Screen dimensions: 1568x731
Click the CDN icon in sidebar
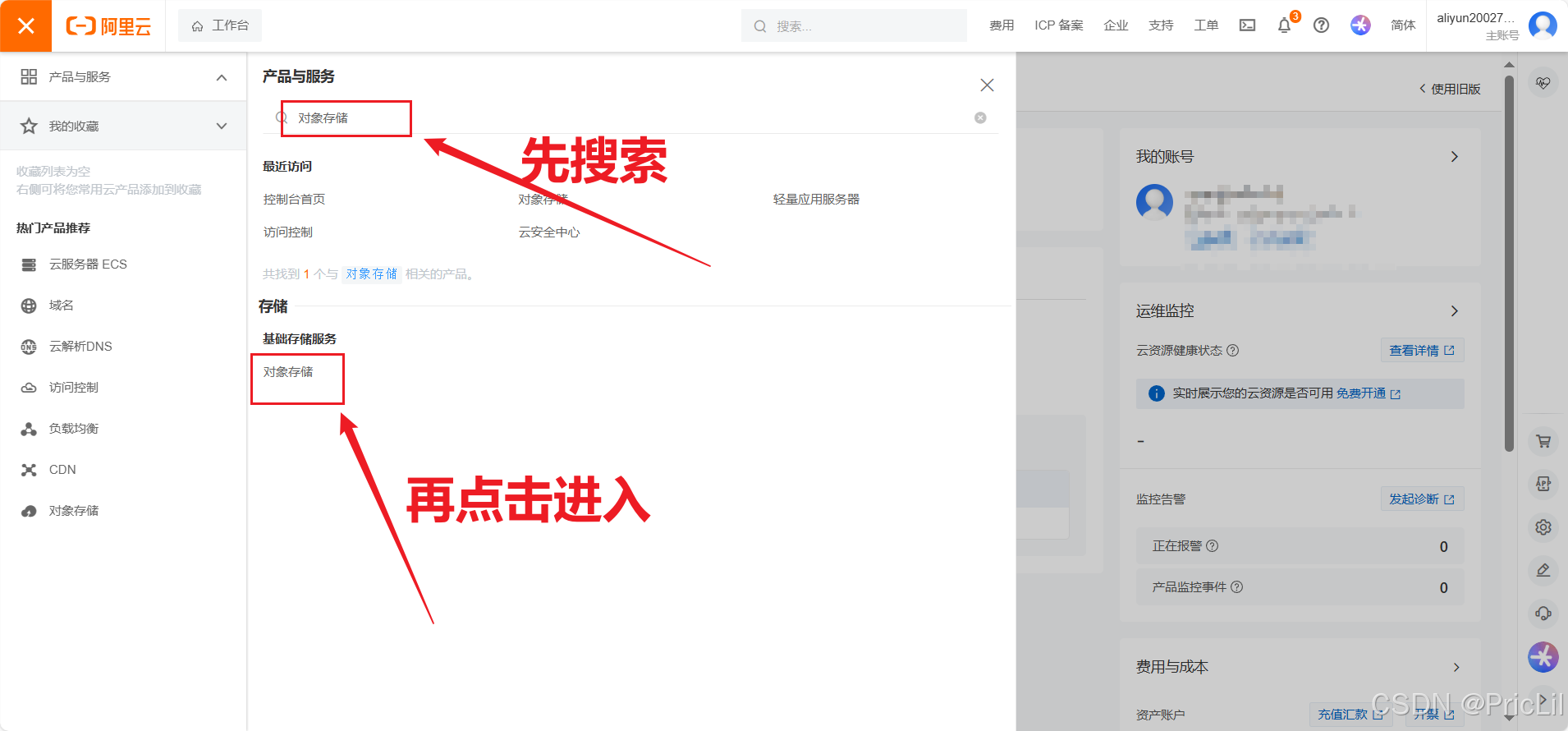29,470
